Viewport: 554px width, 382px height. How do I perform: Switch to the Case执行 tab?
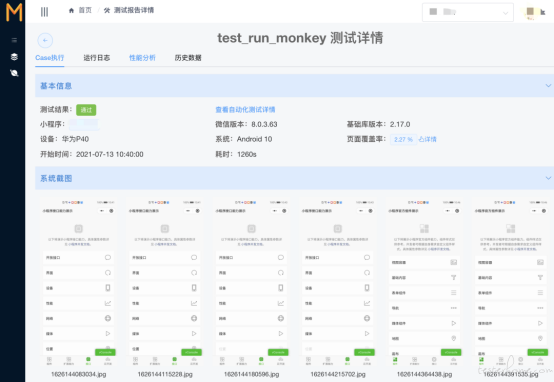point(49,58)
